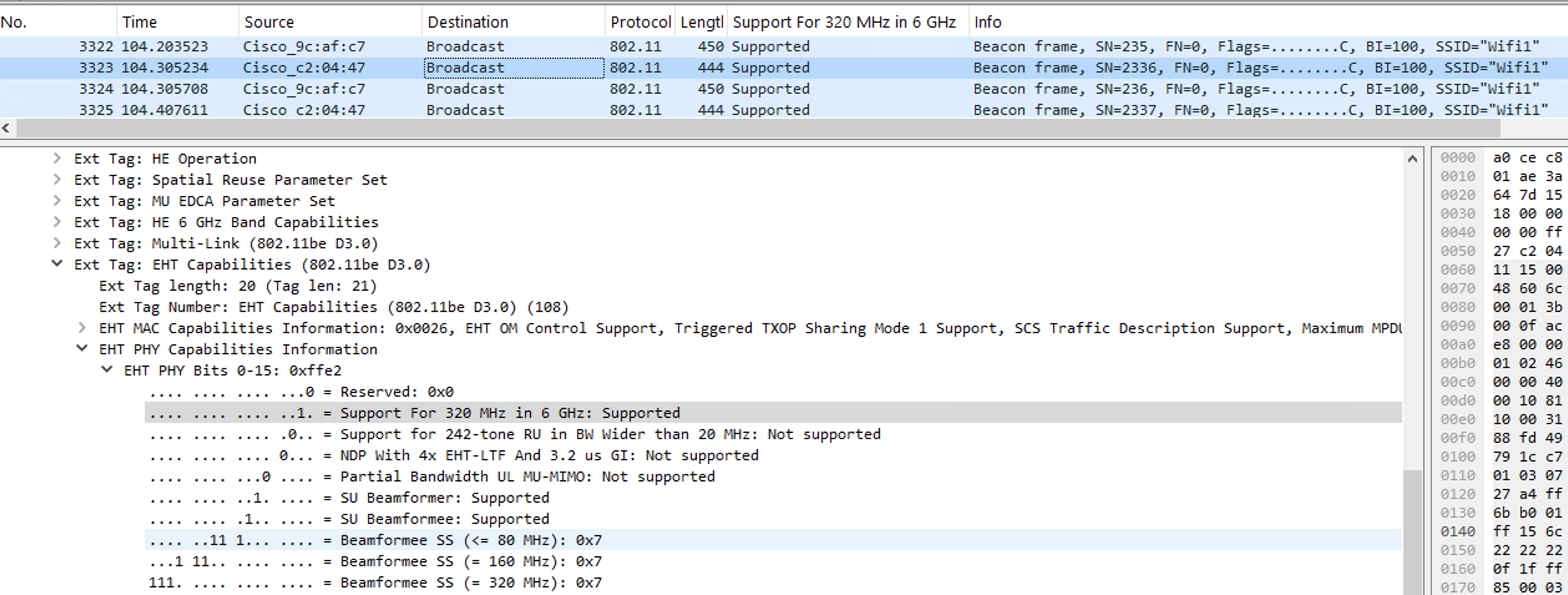1568x595 pixels.
Task: Click hex offset 0050 in bytes pane
Action: click(x=1458, y=251)
